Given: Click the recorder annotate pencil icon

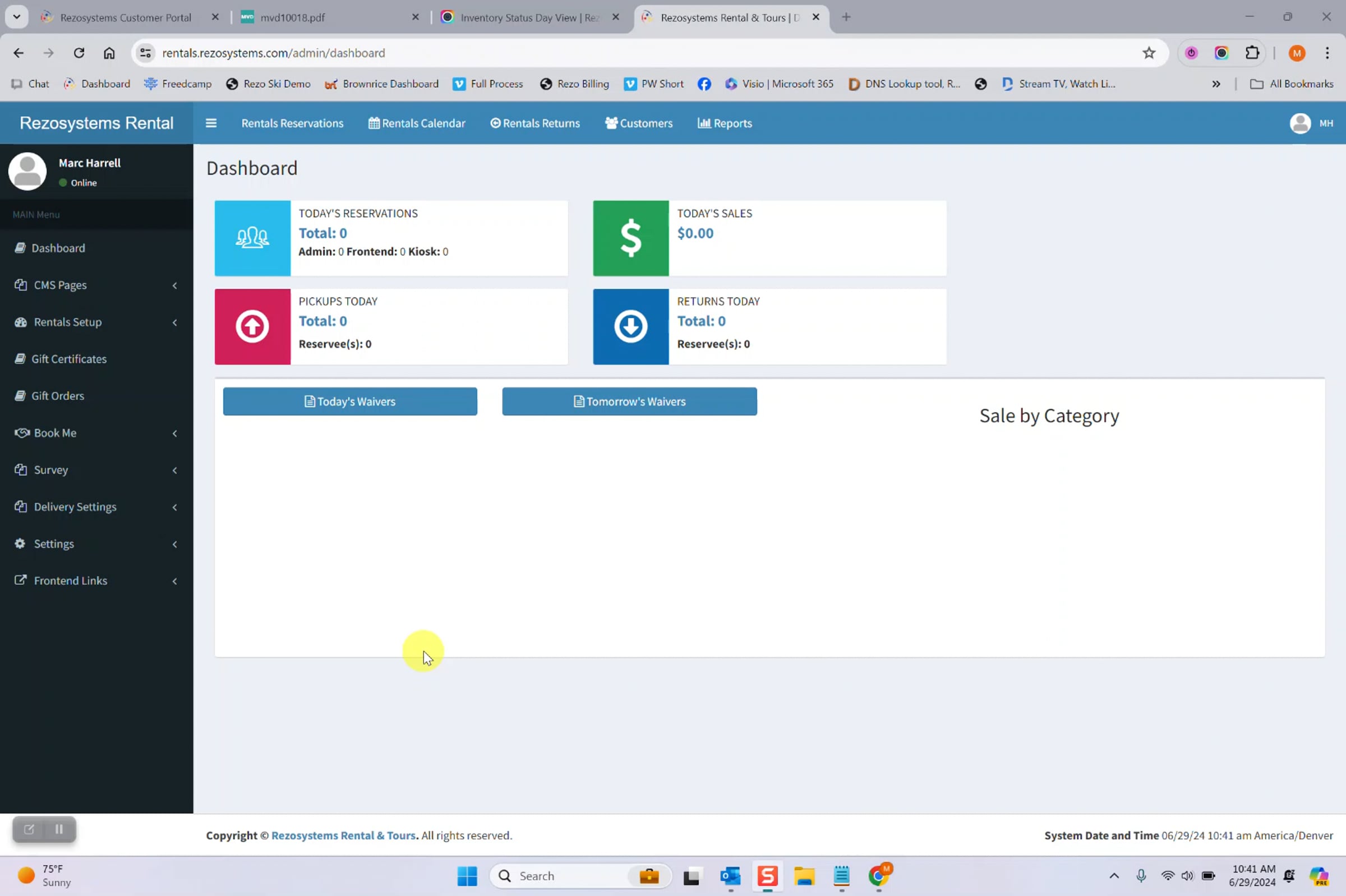Looking at the screenshot, I should click(29, 829).
